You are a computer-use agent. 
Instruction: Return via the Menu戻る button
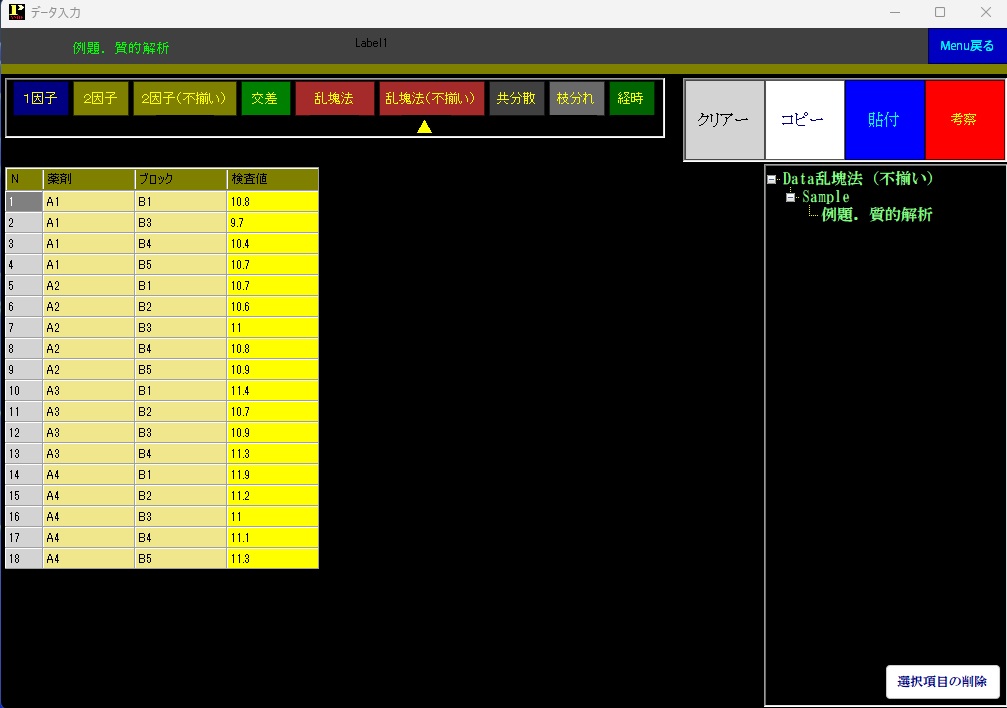[x=966, y=46]
